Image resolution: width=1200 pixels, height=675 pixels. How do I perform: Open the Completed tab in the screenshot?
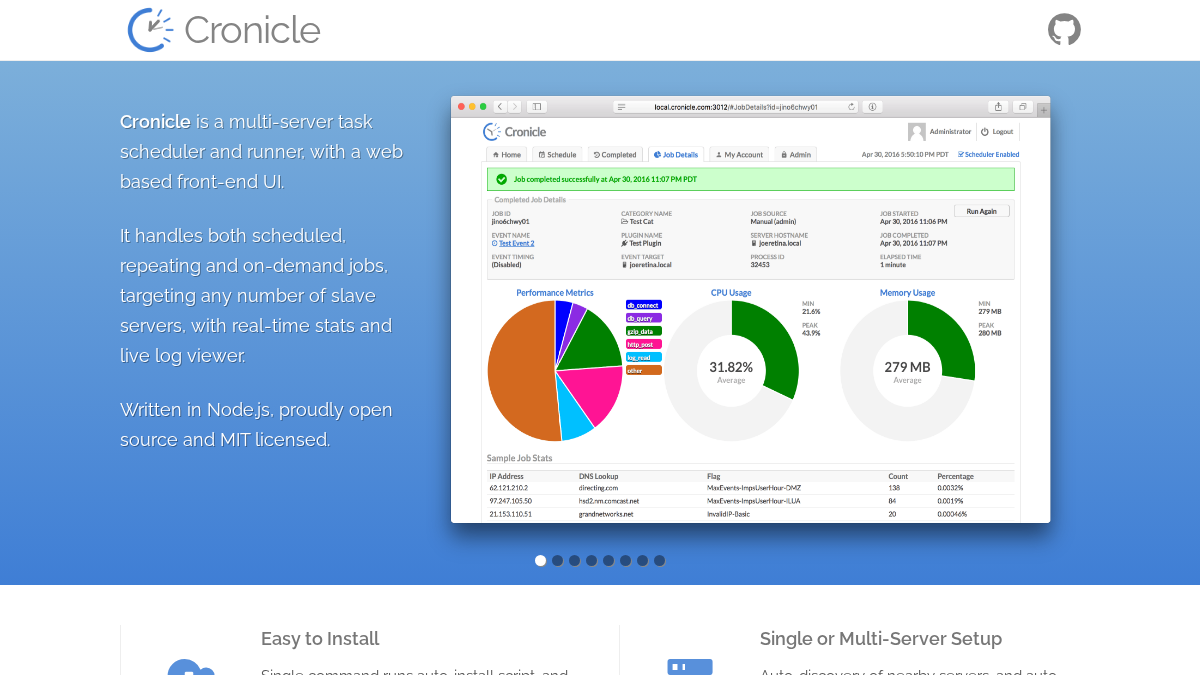615,155
